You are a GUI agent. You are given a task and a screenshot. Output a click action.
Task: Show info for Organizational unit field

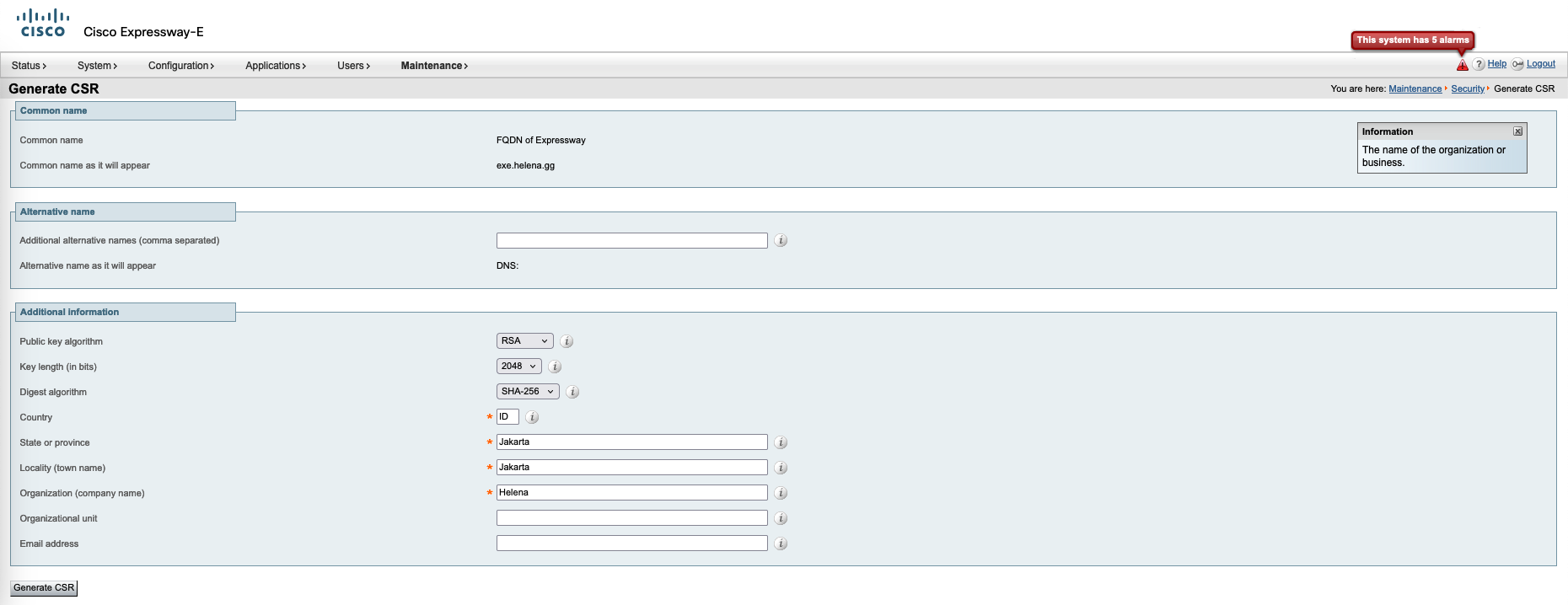pos(781,519)
